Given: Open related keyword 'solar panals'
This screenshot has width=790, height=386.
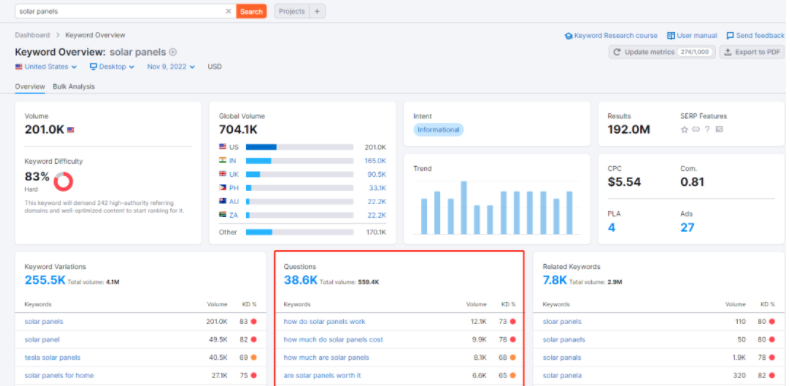Looking at the screenshot, I should 562,357.
